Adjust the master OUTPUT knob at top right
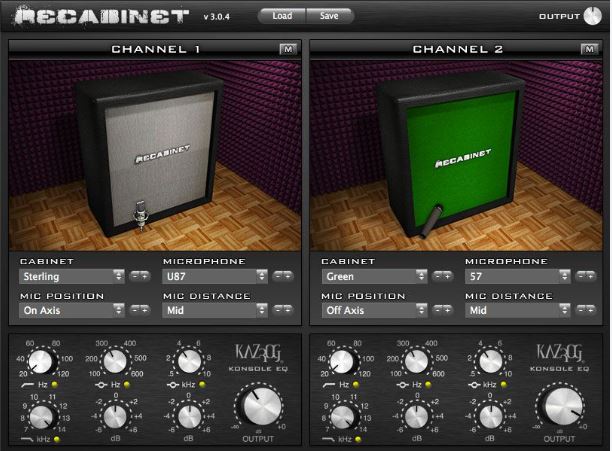Screen dimensions: 612x451 (592, 16)
